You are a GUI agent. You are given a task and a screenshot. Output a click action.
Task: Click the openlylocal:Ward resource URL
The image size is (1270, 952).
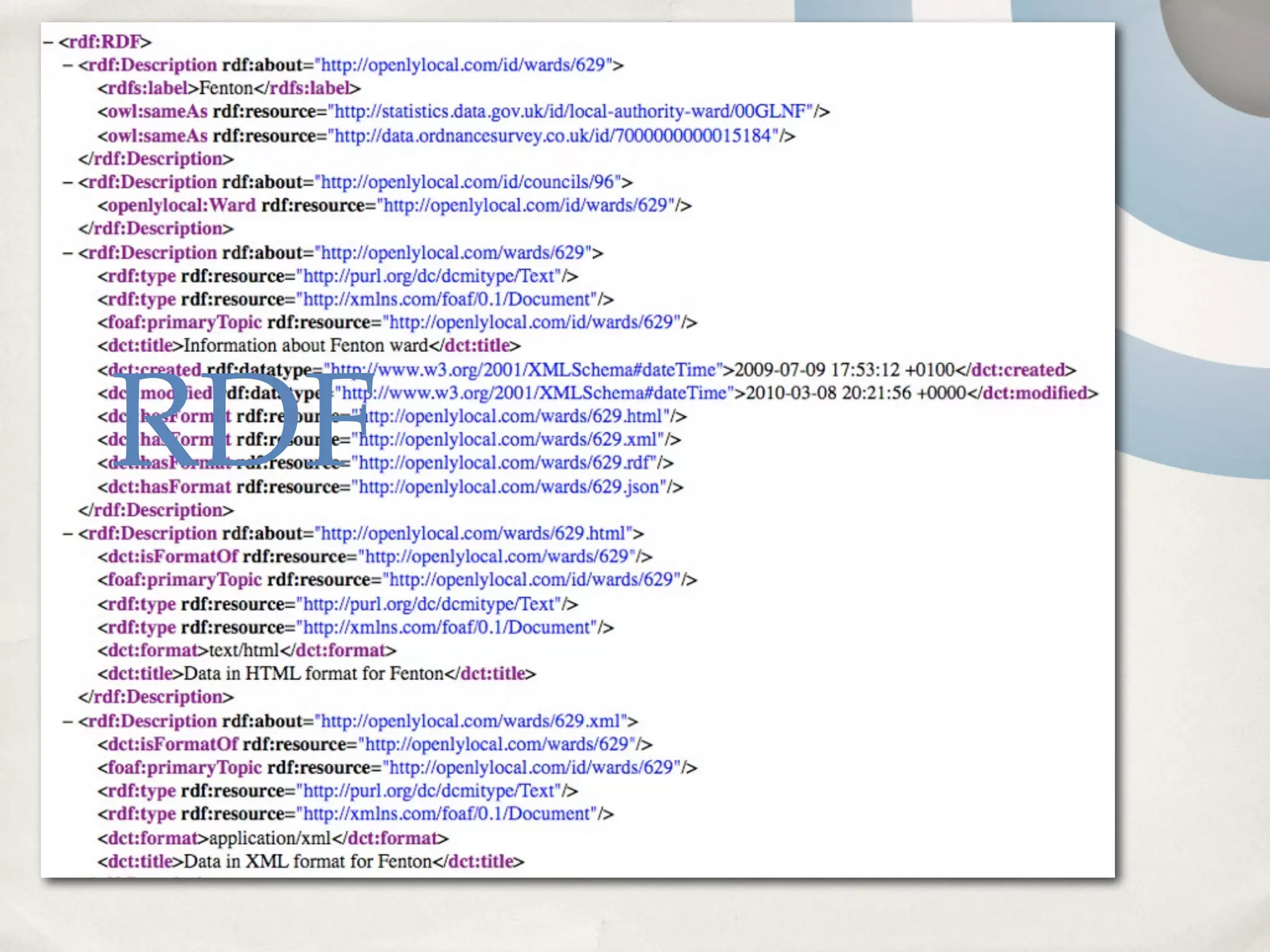pos(525,206)
